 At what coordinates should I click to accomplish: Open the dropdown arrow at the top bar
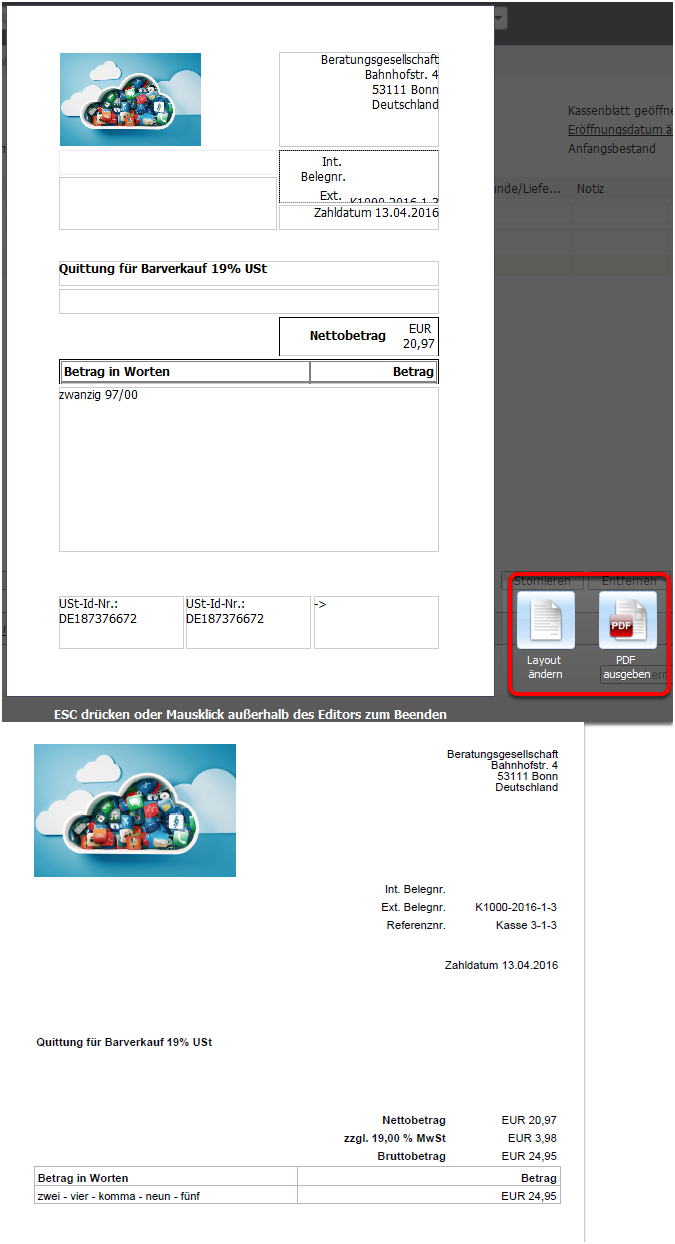(x=499, y=18)
